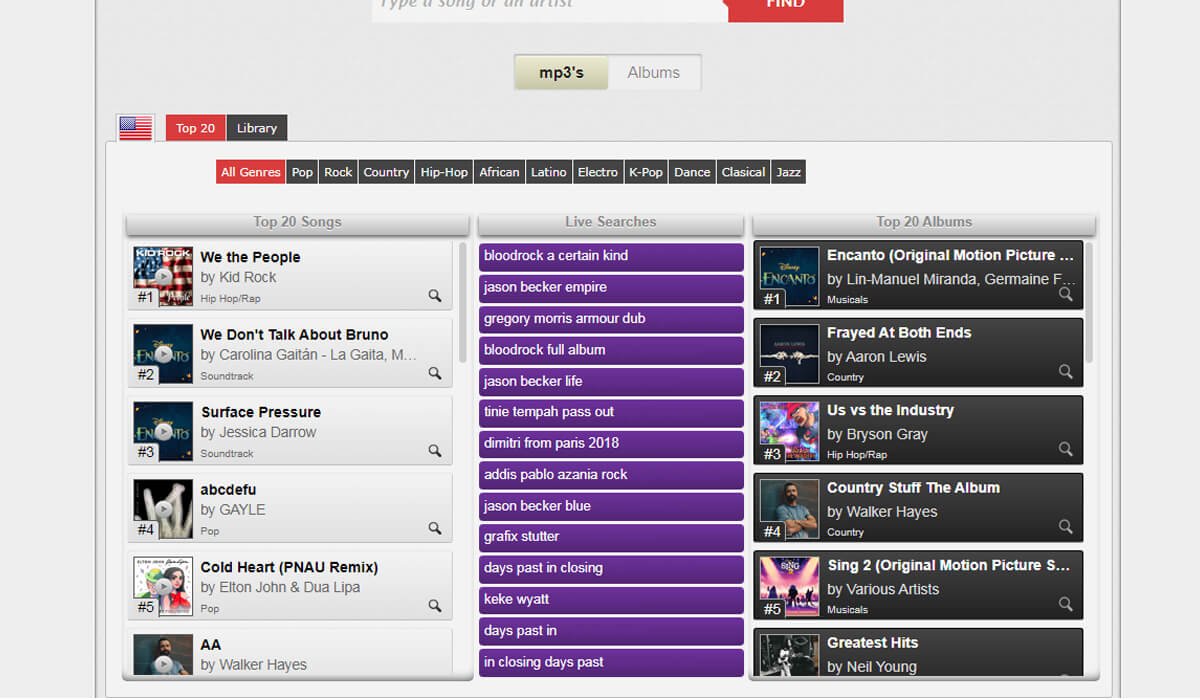Click the Us vs the Industry album cover

pos(789,430)
